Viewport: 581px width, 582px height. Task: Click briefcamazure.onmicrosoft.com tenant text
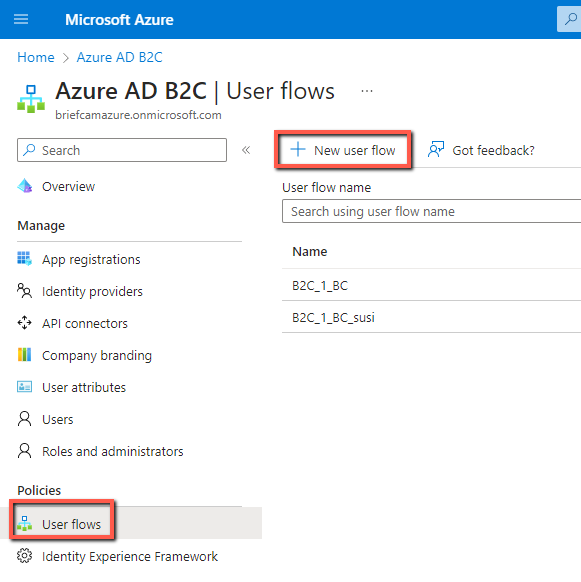click(138, 115)
